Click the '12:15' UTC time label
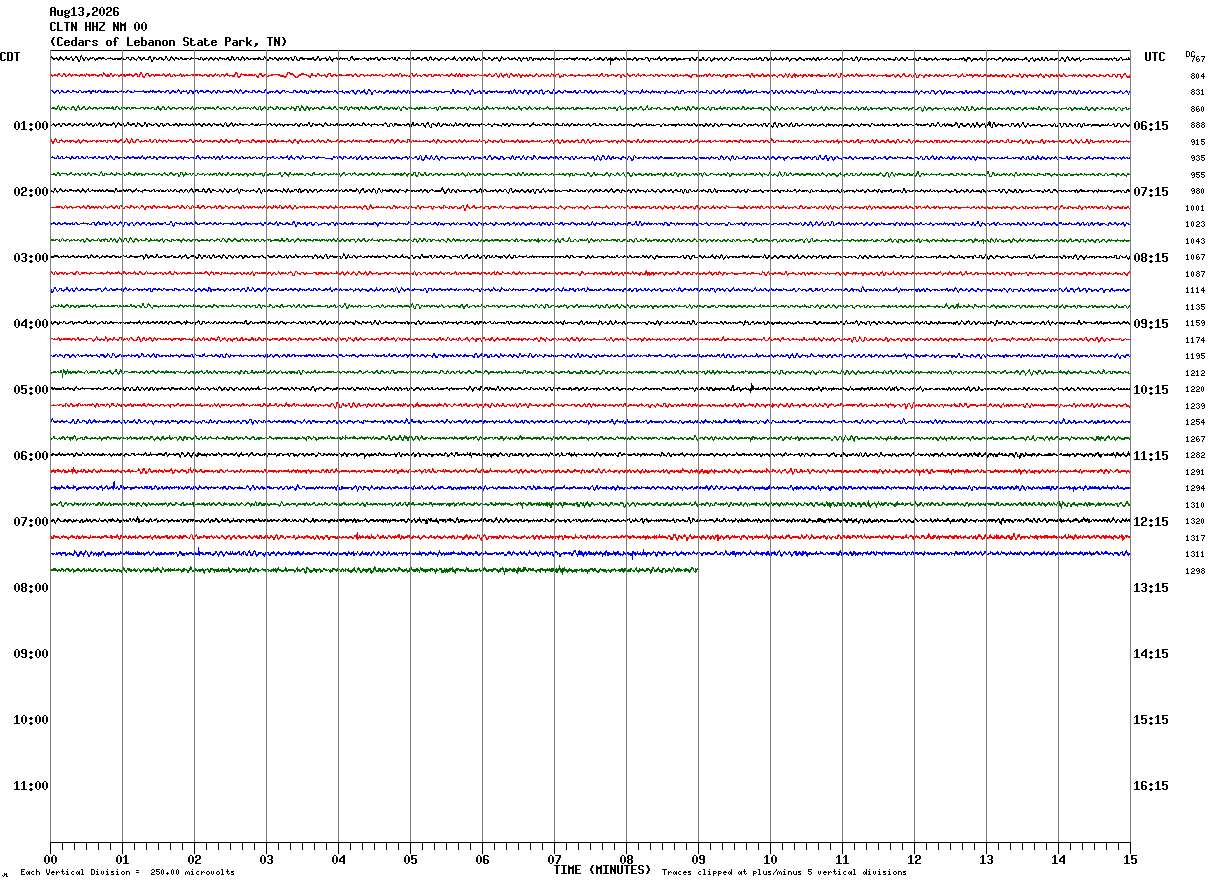Image resolution: width=1210 pixels, height=886 pixels. 1151,522
